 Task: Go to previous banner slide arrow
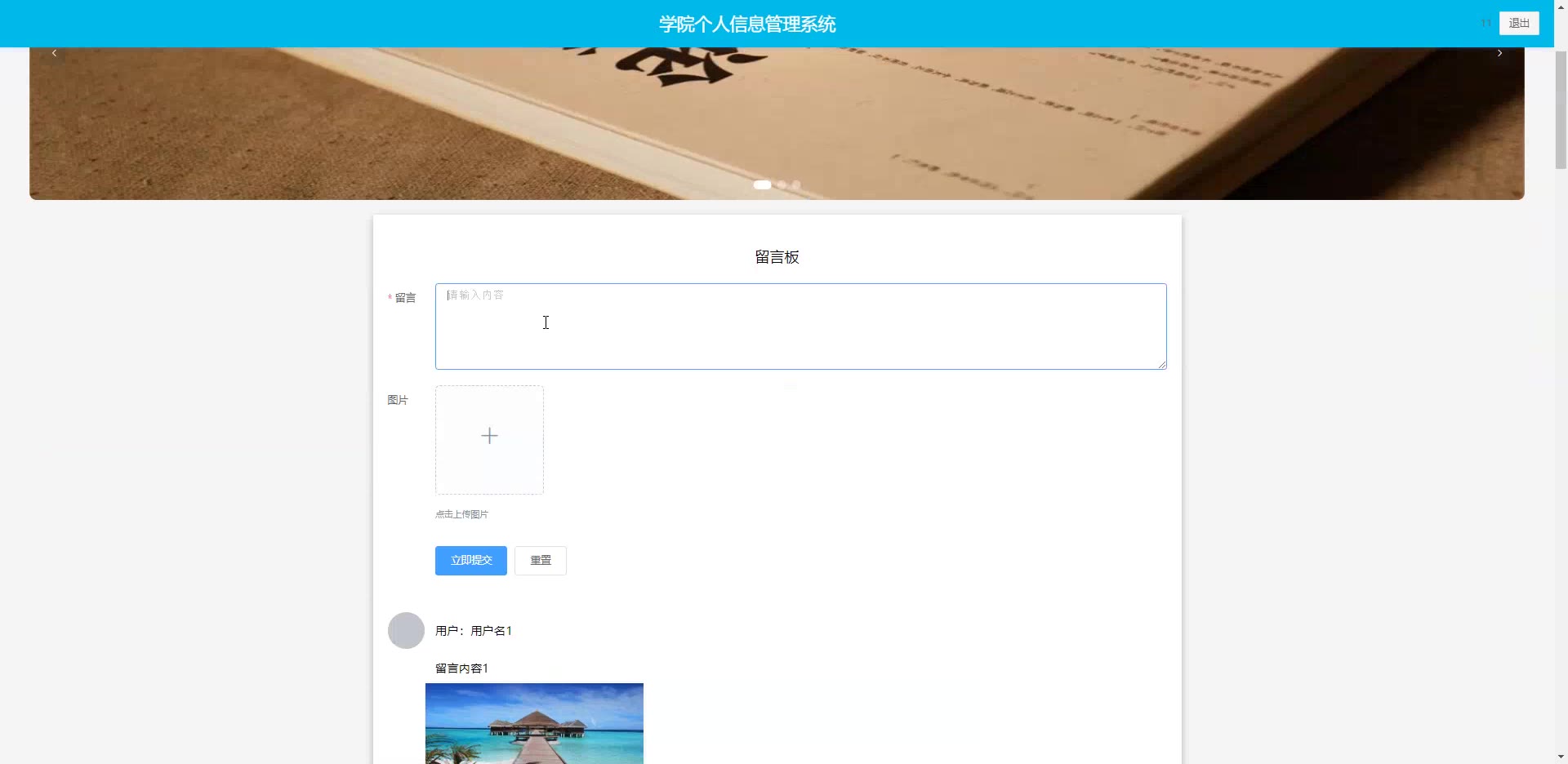click(54, 53)
